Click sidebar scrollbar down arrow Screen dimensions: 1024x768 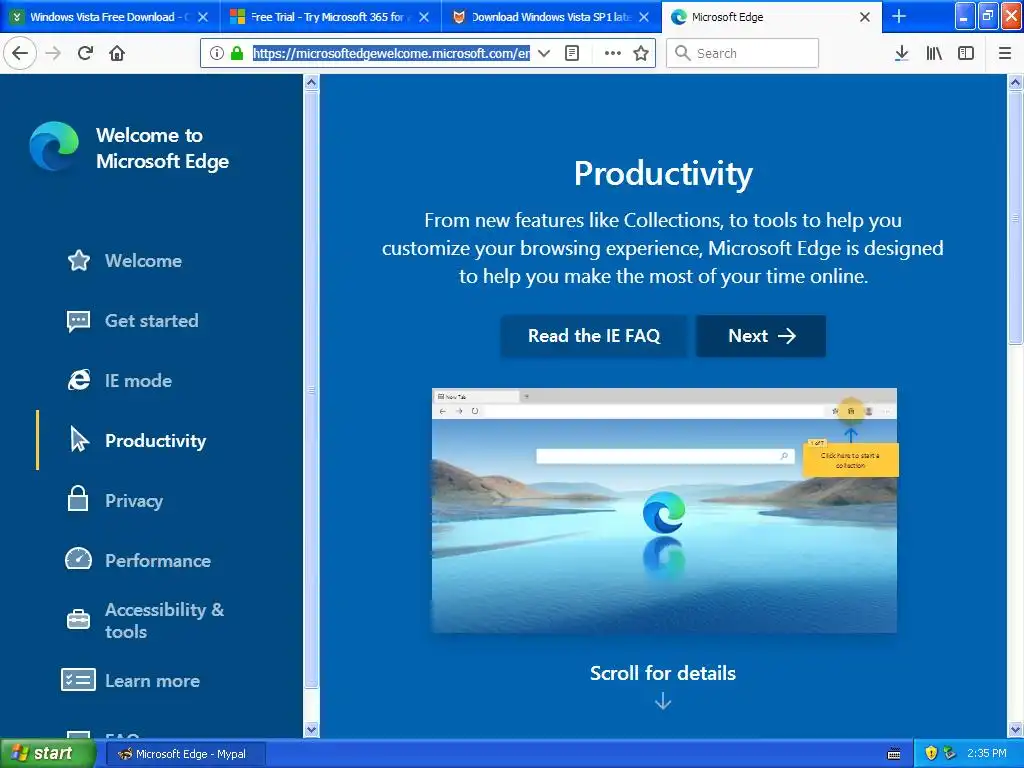pos(312,729)
